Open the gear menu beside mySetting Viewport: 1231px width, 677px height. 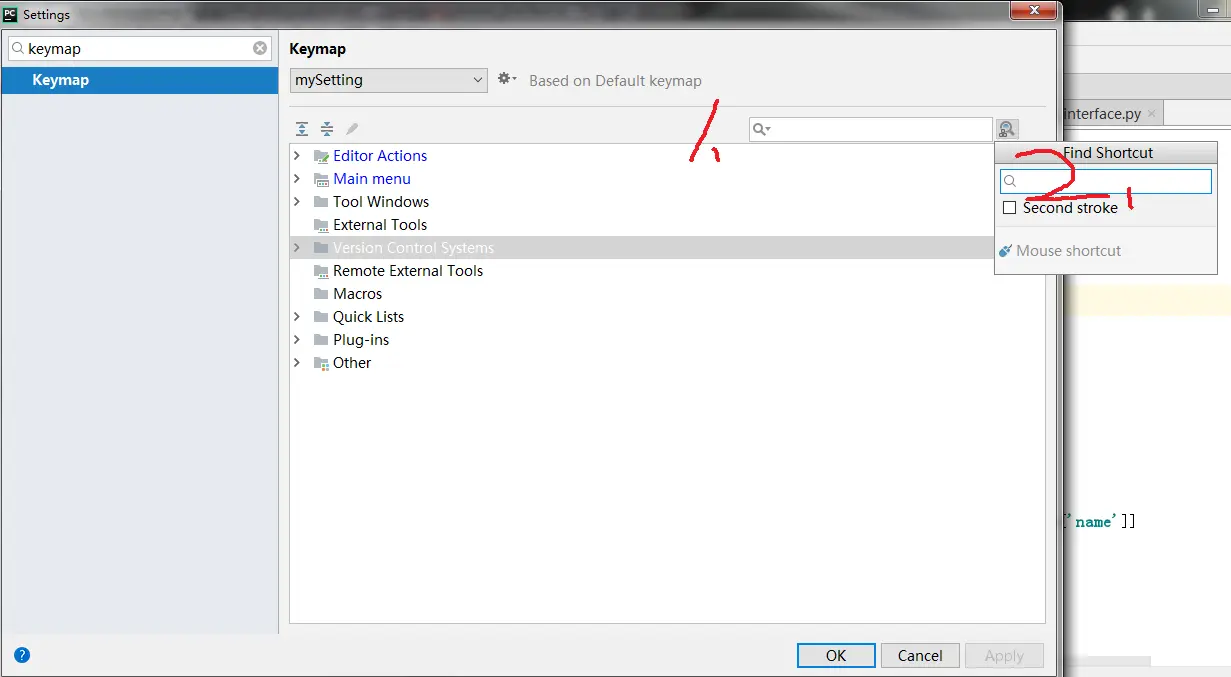point(507,79)
